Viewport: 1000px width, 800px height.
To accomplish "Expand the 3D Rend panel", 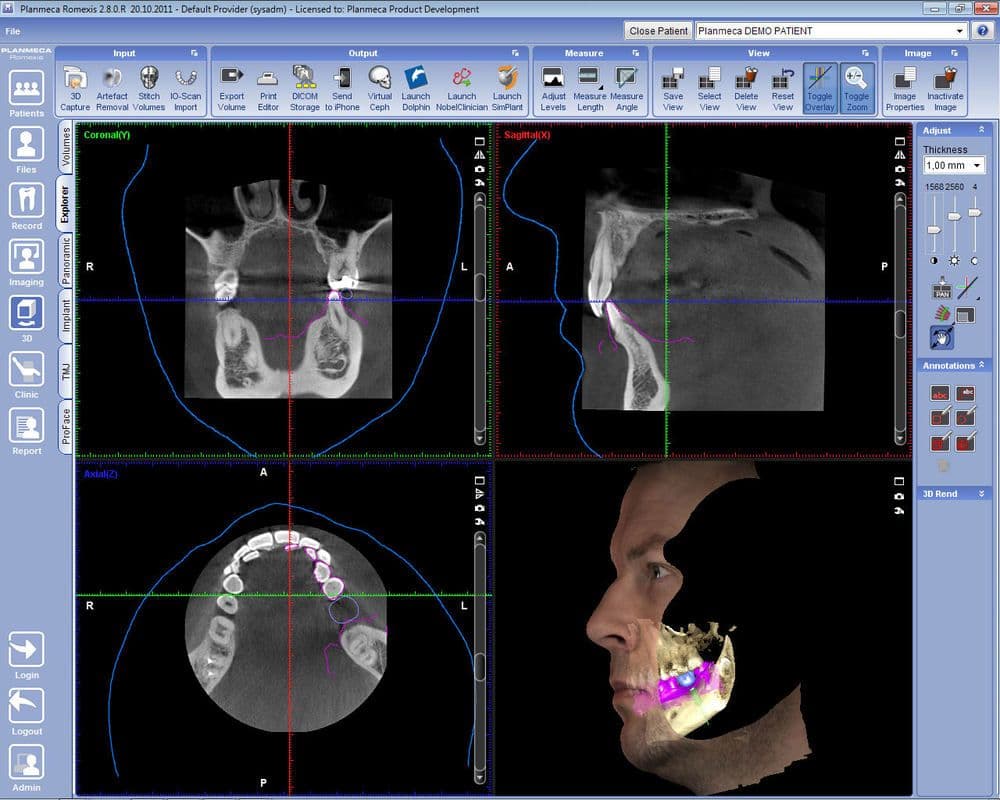I will click(981, 494).
